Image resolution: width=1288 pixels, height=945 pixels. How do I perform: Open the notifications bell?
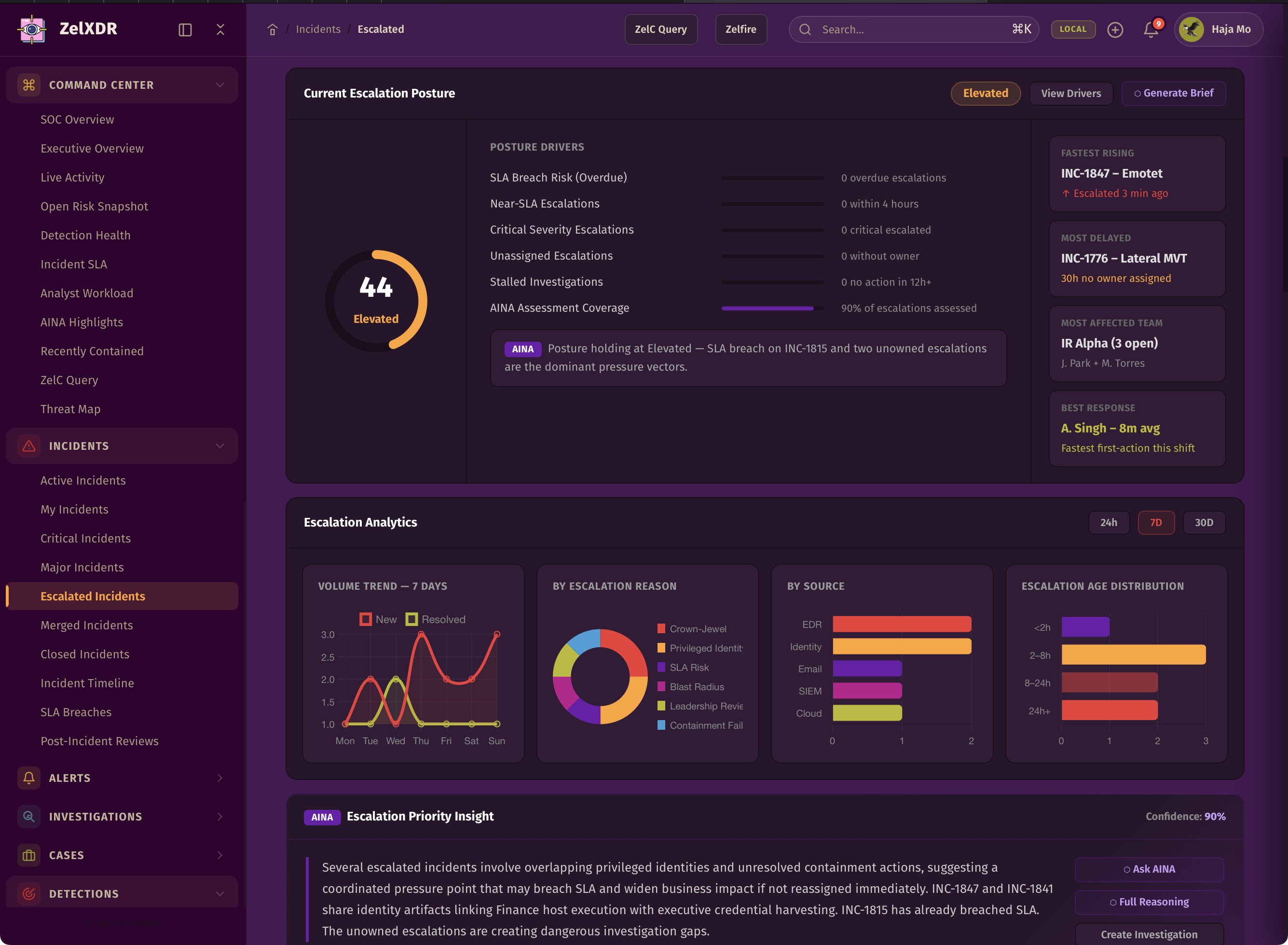pos(1150,30)
